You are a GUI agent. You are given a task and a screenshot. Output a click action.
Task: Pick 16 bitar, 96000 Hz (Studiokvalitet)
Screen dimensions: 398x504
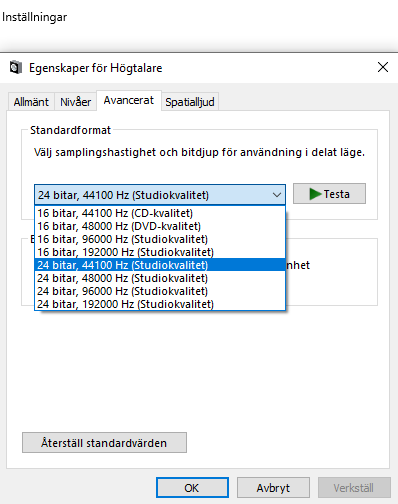point(160,239)
